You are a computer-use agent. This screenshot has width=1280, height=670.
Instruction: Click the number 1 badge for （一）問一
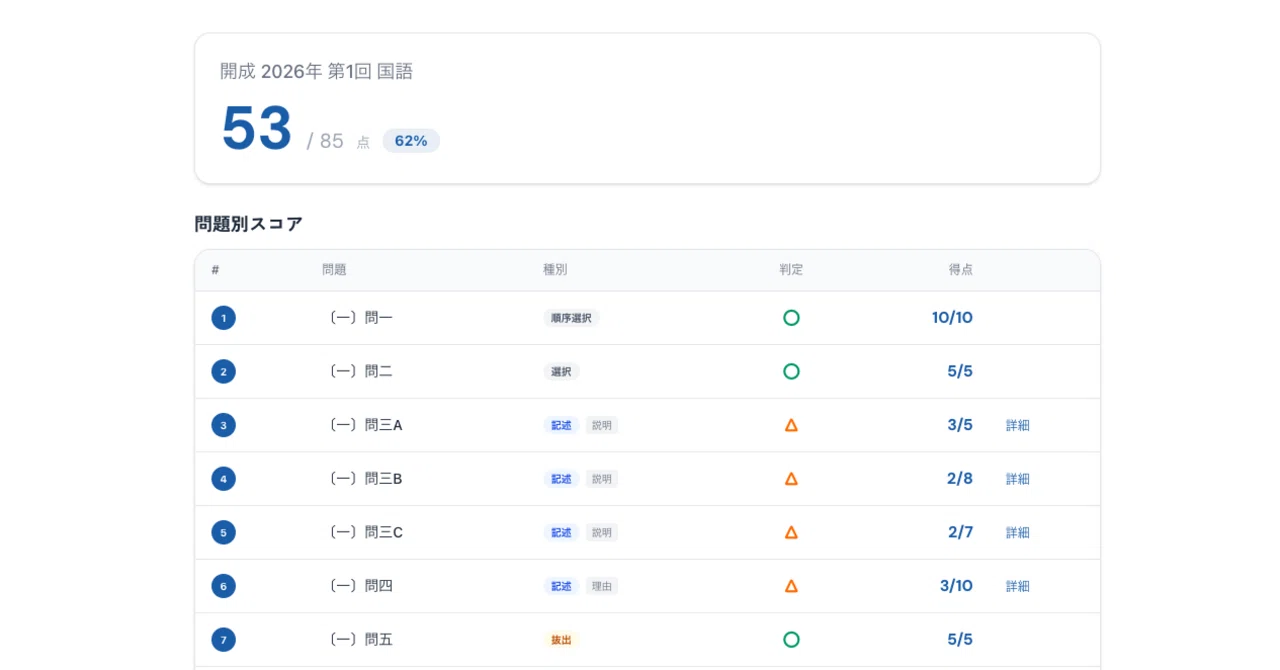(223, 318)
